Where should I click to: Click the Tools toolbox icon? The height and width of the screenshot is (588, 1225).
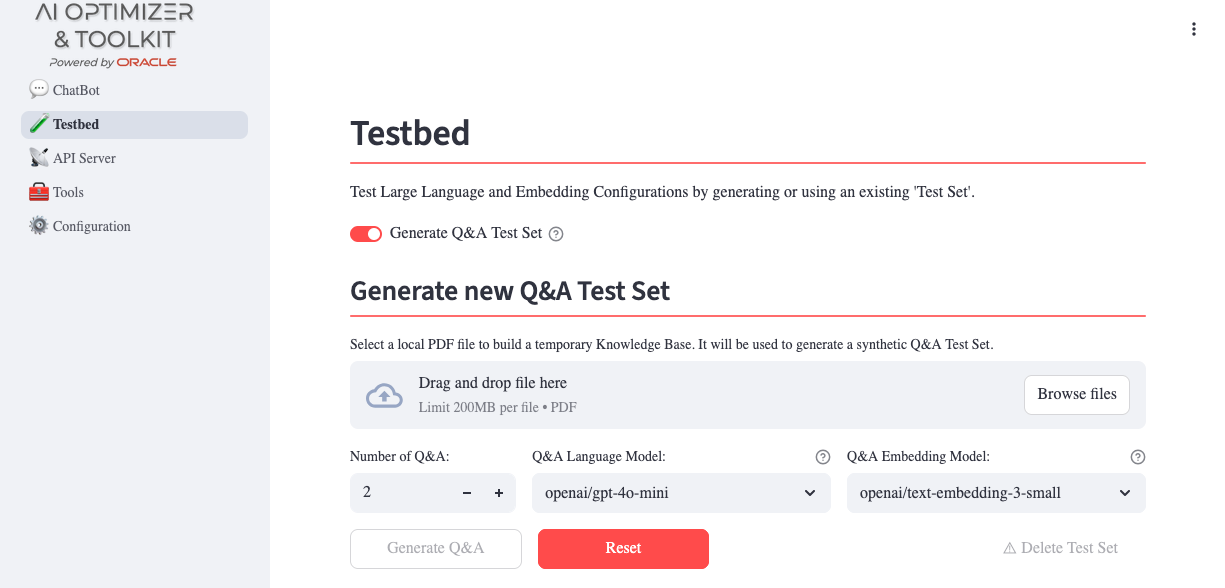[39, 192]
